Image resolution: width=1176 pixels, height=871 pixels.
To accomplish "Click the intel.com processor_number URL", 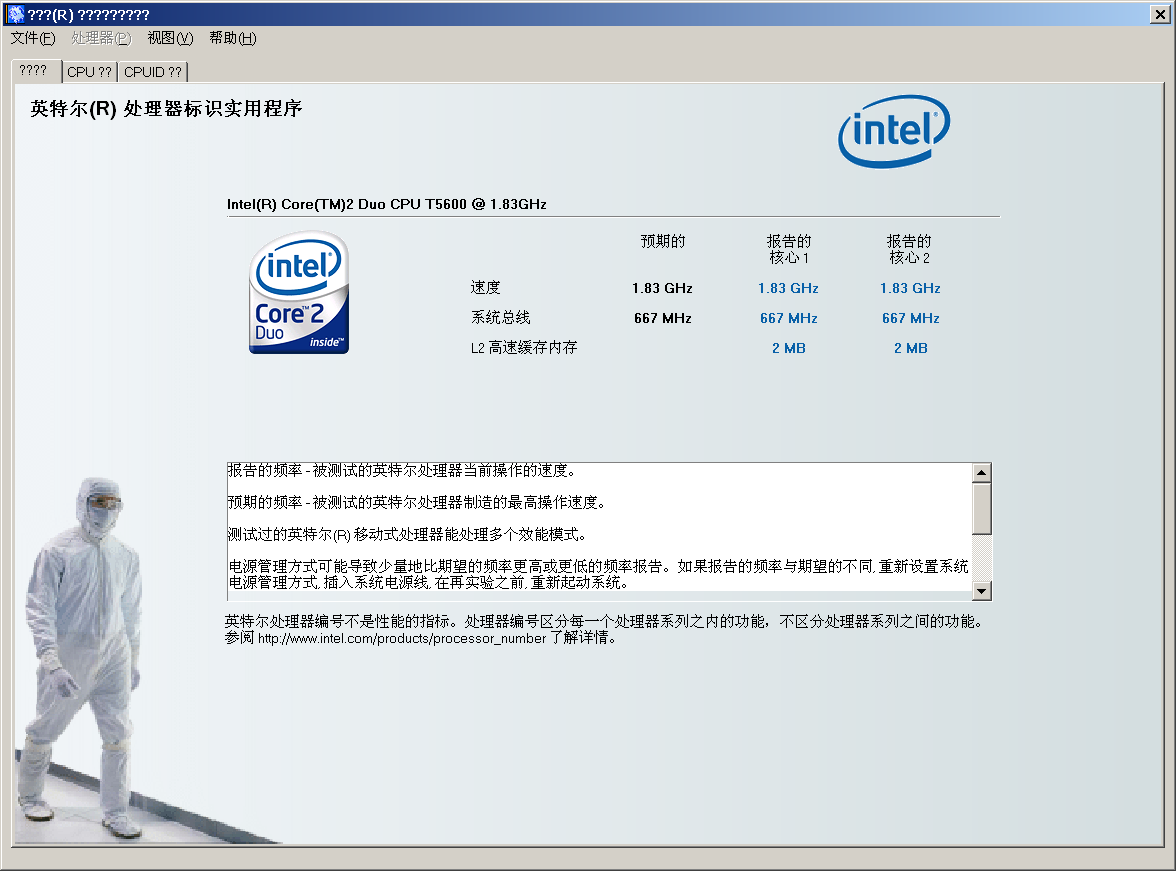I will point(402,638).
